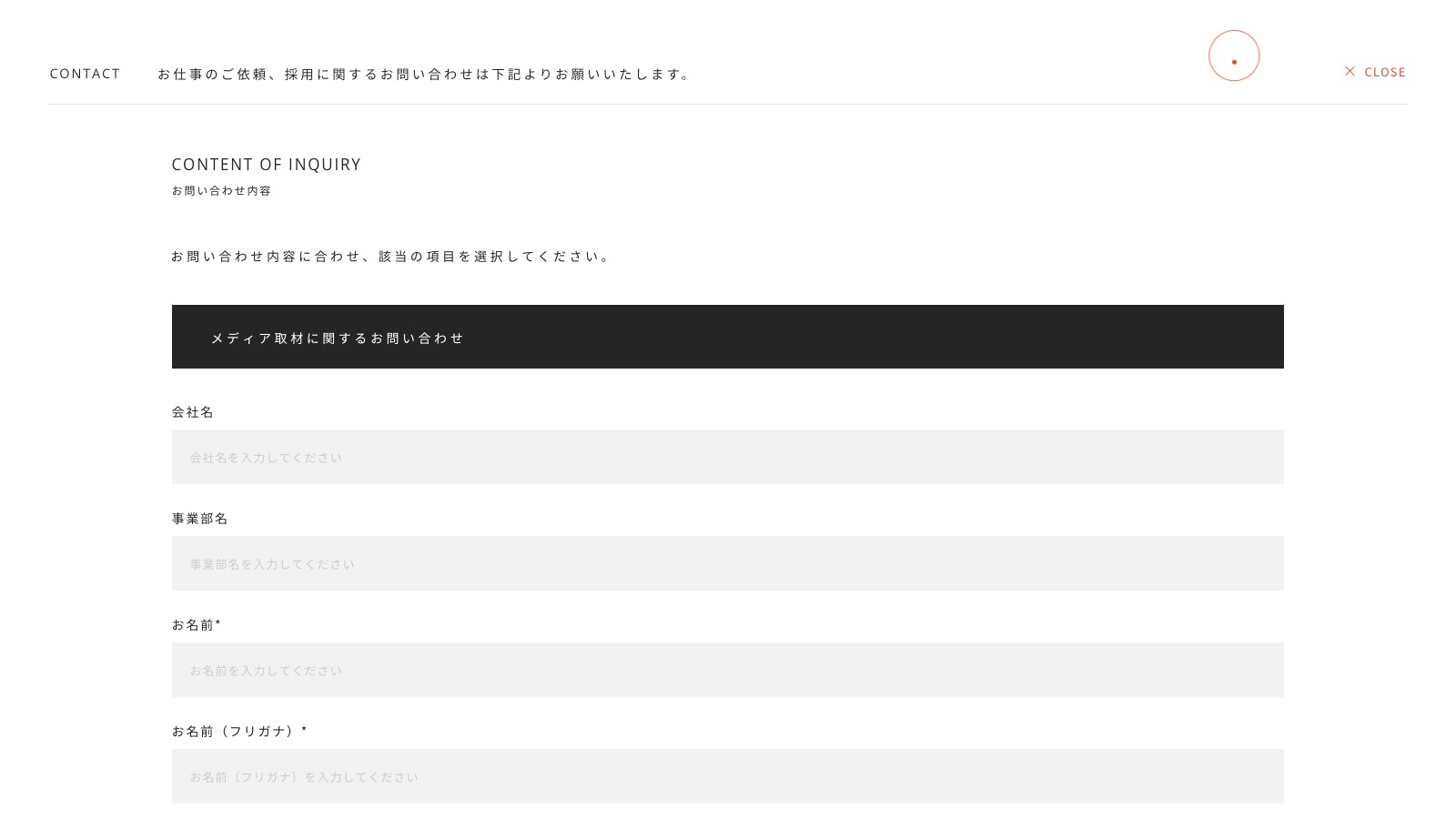Focus the 事業部名 input field
The image size is (1456, 819).
pos(728,563)
